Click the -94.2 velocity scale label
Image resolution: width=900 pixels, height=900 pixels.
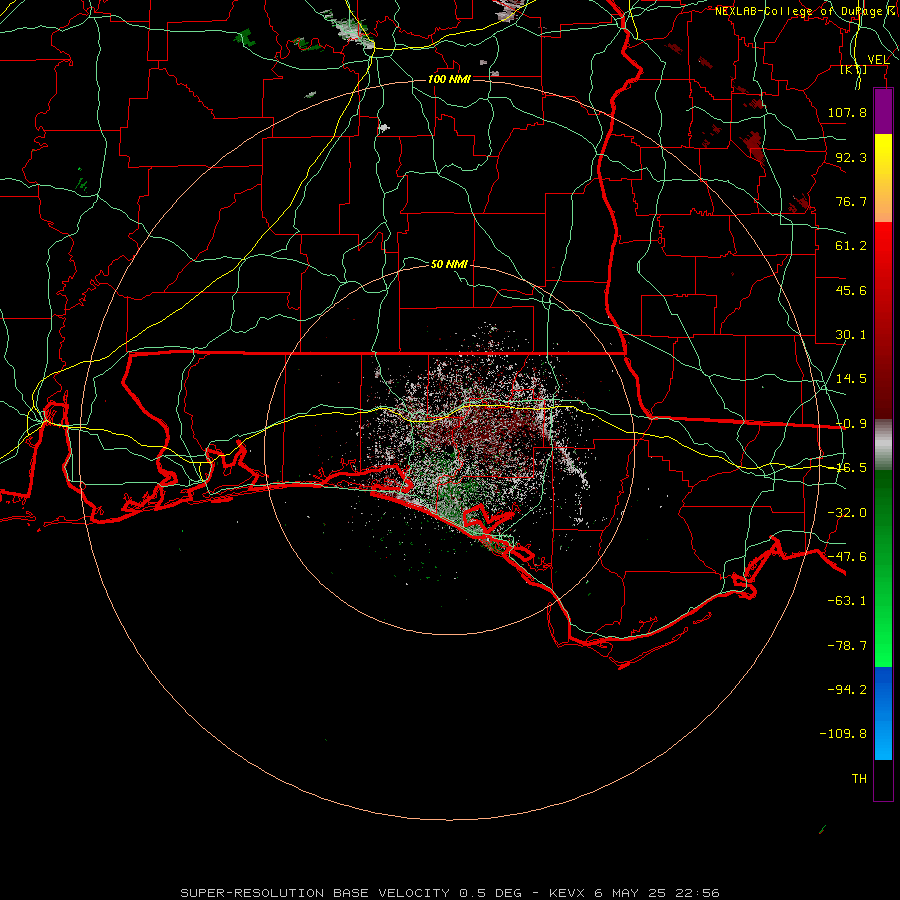tap(847, 690)
